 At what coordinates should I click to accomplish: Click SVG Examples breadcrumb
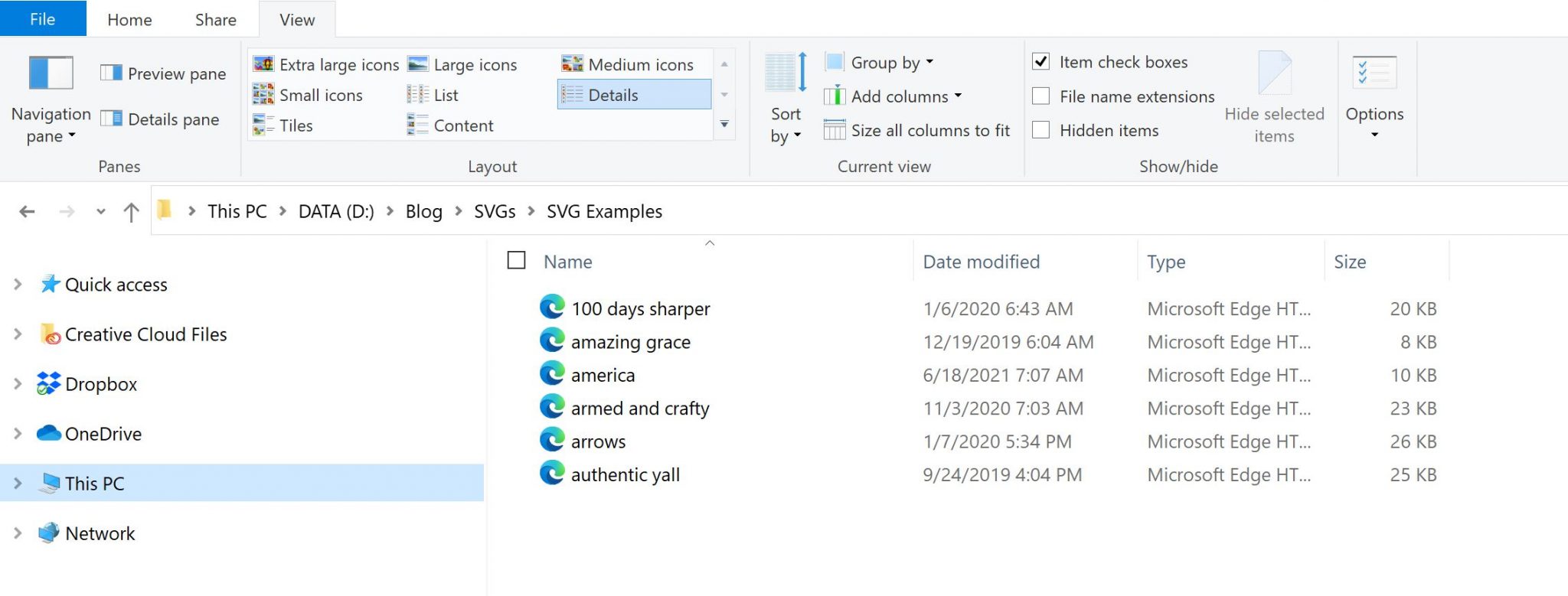coord(604,211)
